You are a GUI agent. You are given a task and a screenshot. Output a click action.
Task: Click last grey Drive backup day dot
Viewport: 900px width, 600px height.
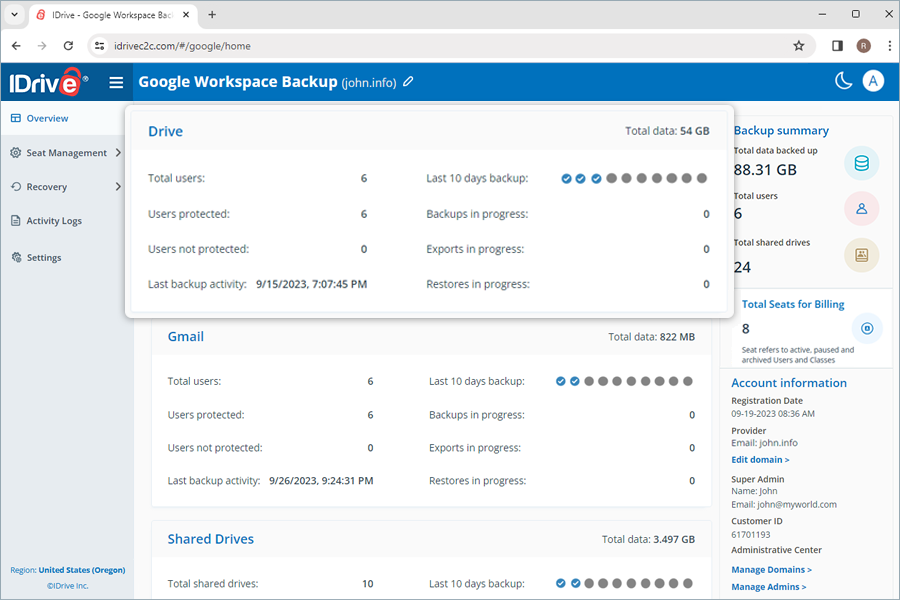point(701,179)
